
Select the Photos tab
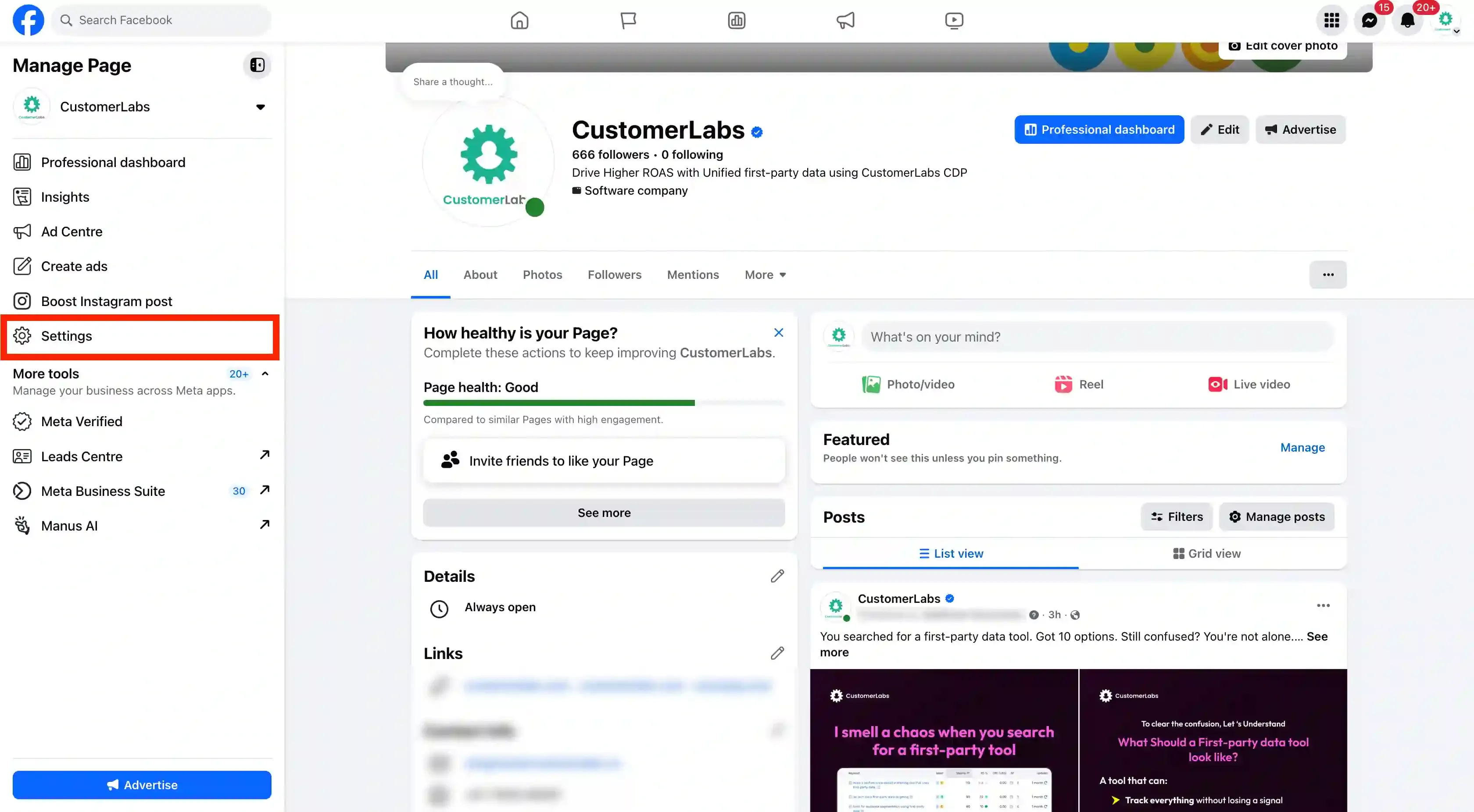pos(542,275)
